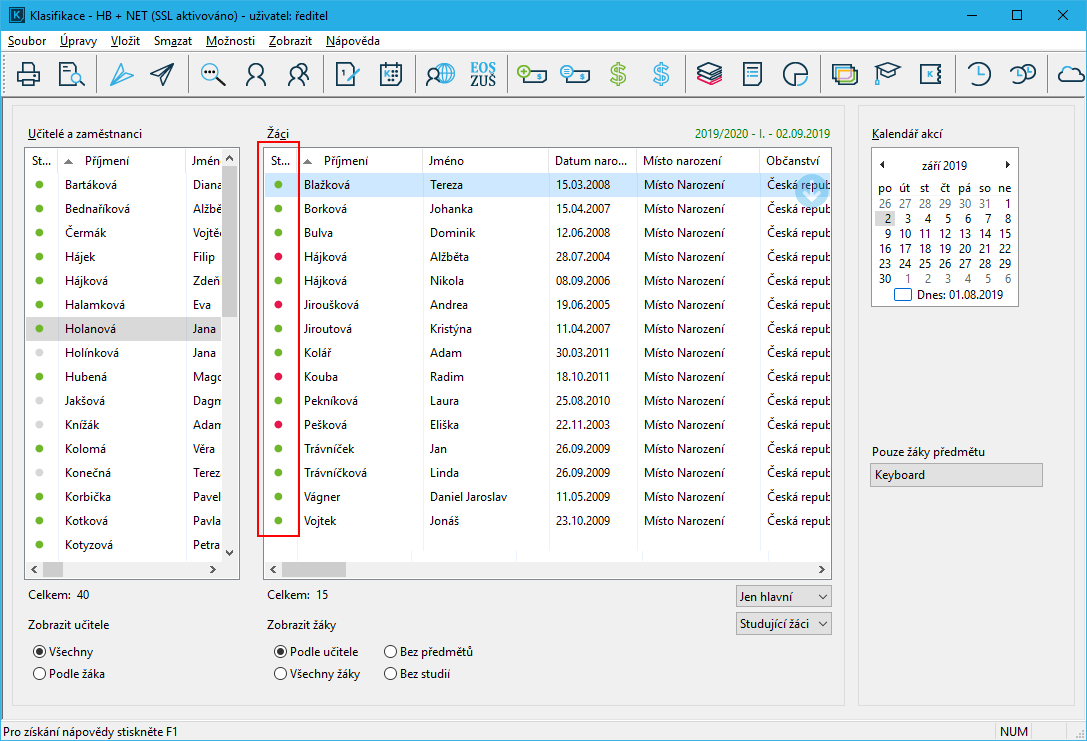The width and height of the screenshot is (1087, 741).
Task: Click the stacked books icon
Action: (709, 74)
